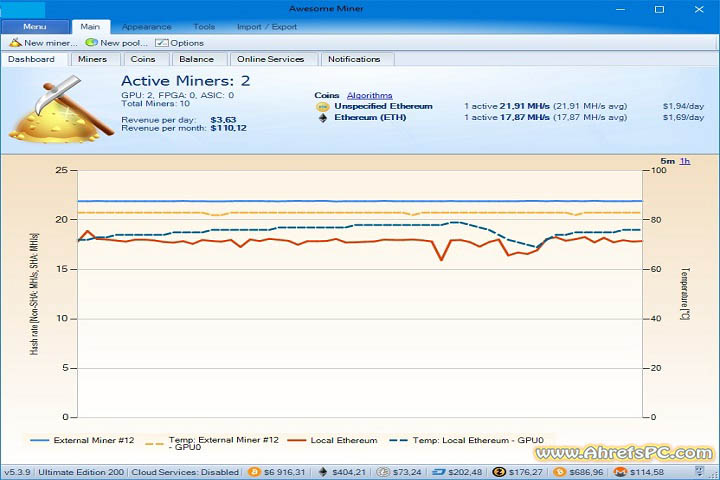Viewport: 720px width, 480px height.
Task: Click the External Miner #12 legend line
Action: (x=39, y=440)
